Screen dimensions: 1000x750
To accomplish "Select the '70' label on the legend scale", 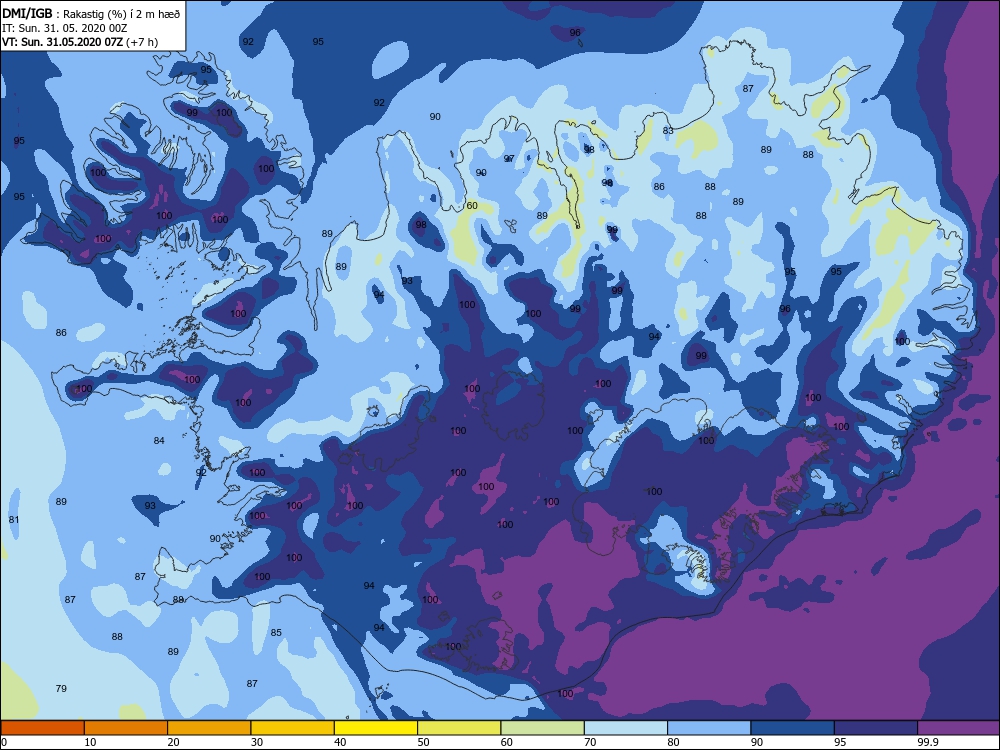I will [x=591, y=742].
